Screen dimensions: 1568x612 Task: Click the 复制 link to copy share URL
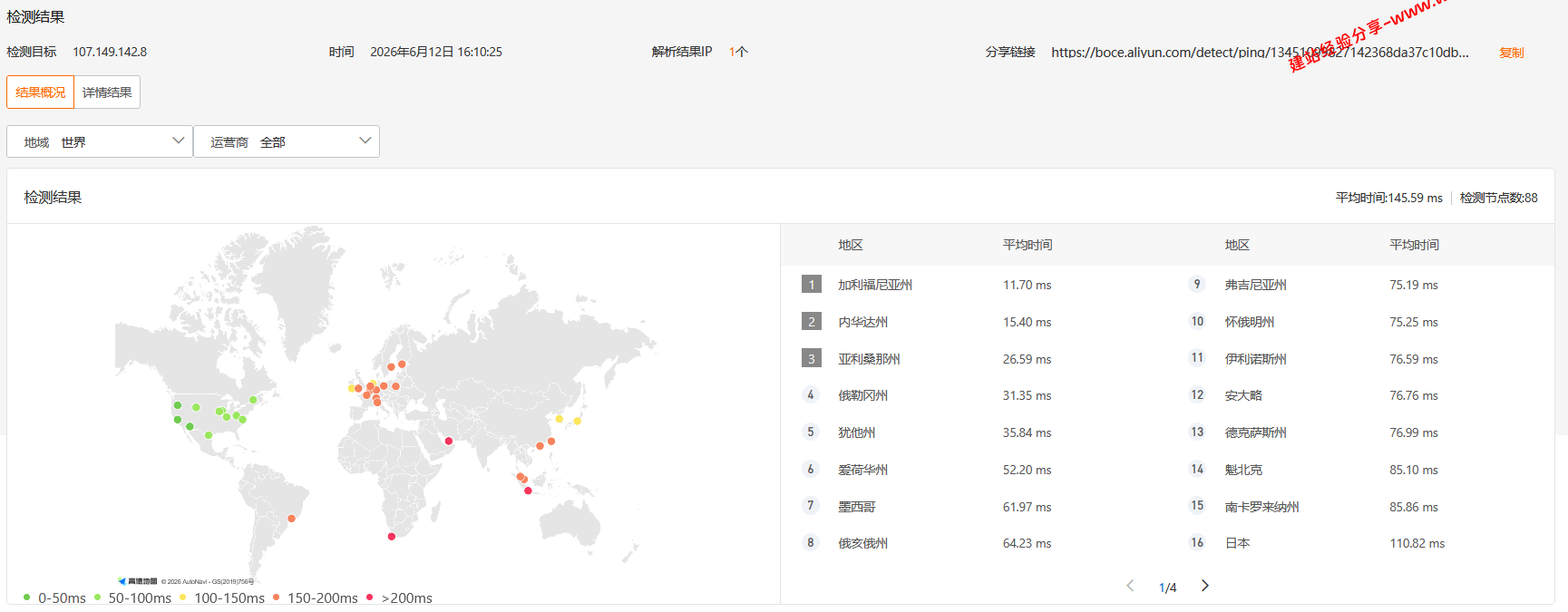[1511, 53]
